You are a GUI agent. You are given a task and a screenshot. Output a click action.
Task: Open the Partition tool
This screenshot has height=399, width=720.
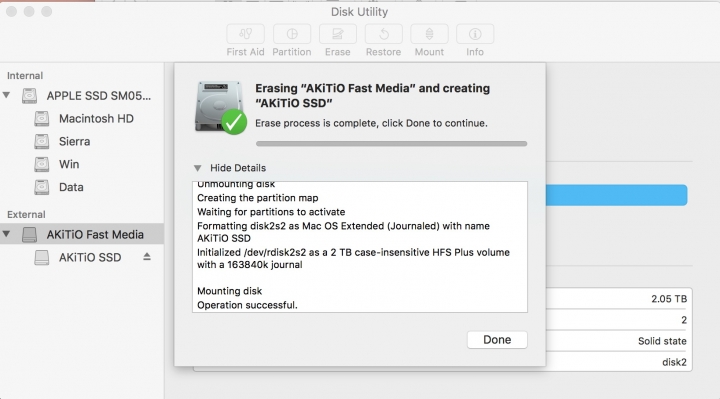click(x=292, y=34)
